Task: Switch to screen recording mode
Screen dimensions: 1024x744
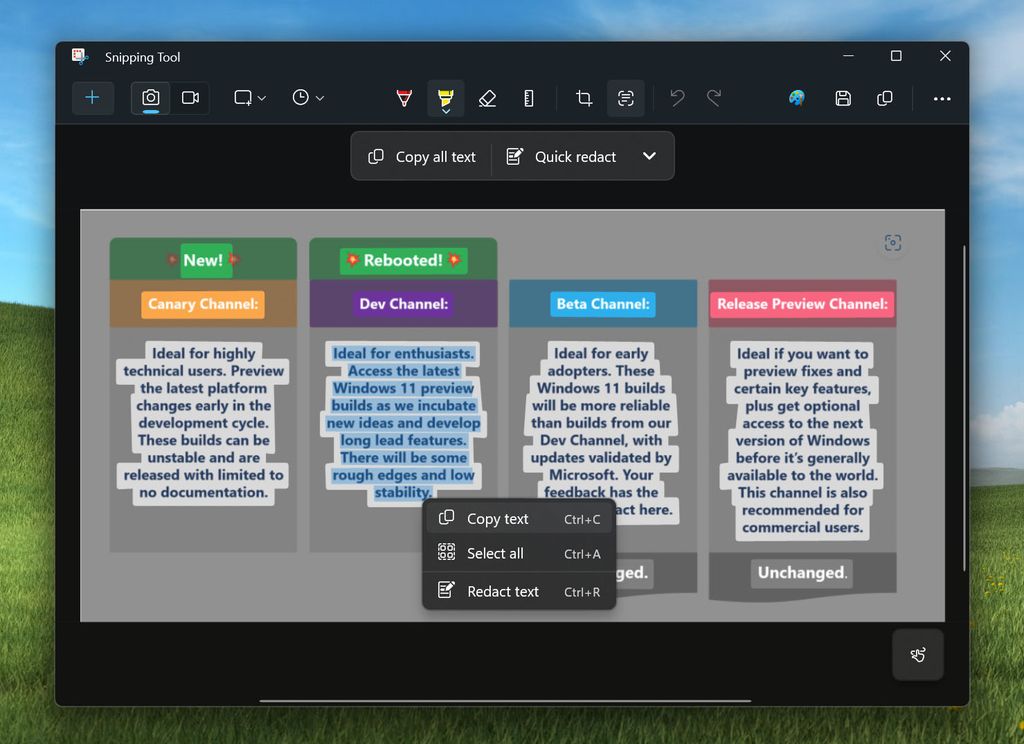Action: [190, 98]
